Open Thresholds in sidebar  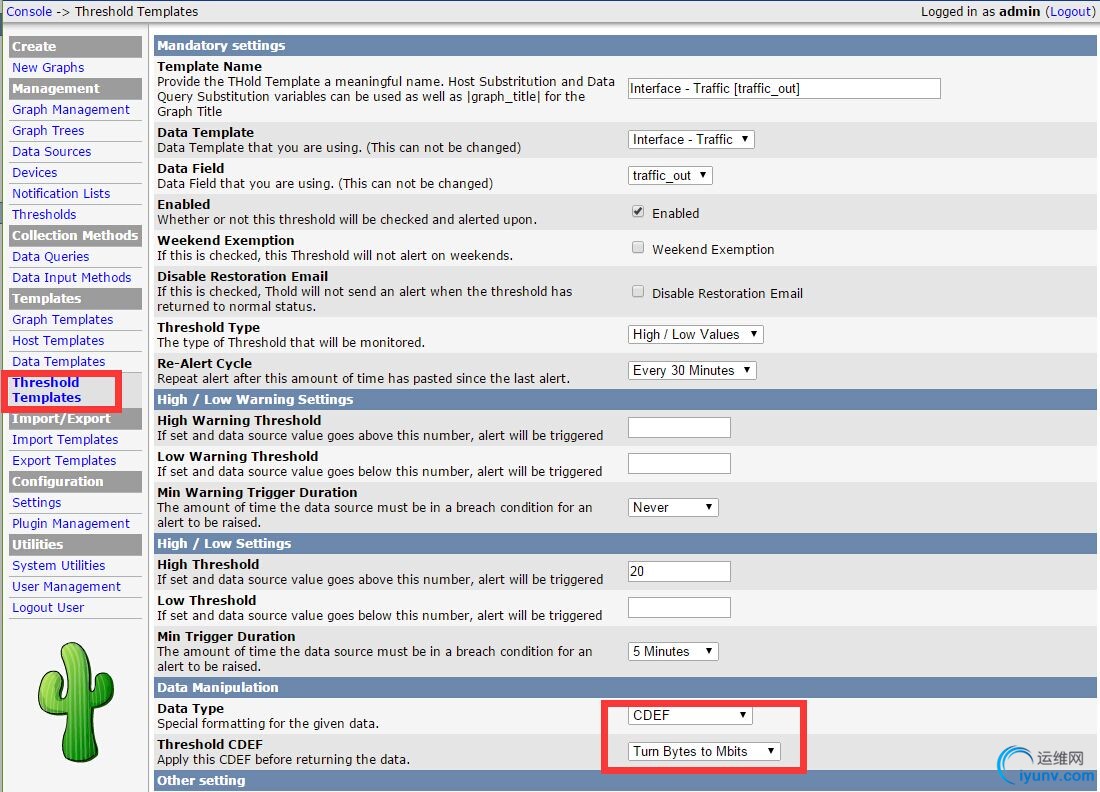pyautogui.click(x=43, y=215)
